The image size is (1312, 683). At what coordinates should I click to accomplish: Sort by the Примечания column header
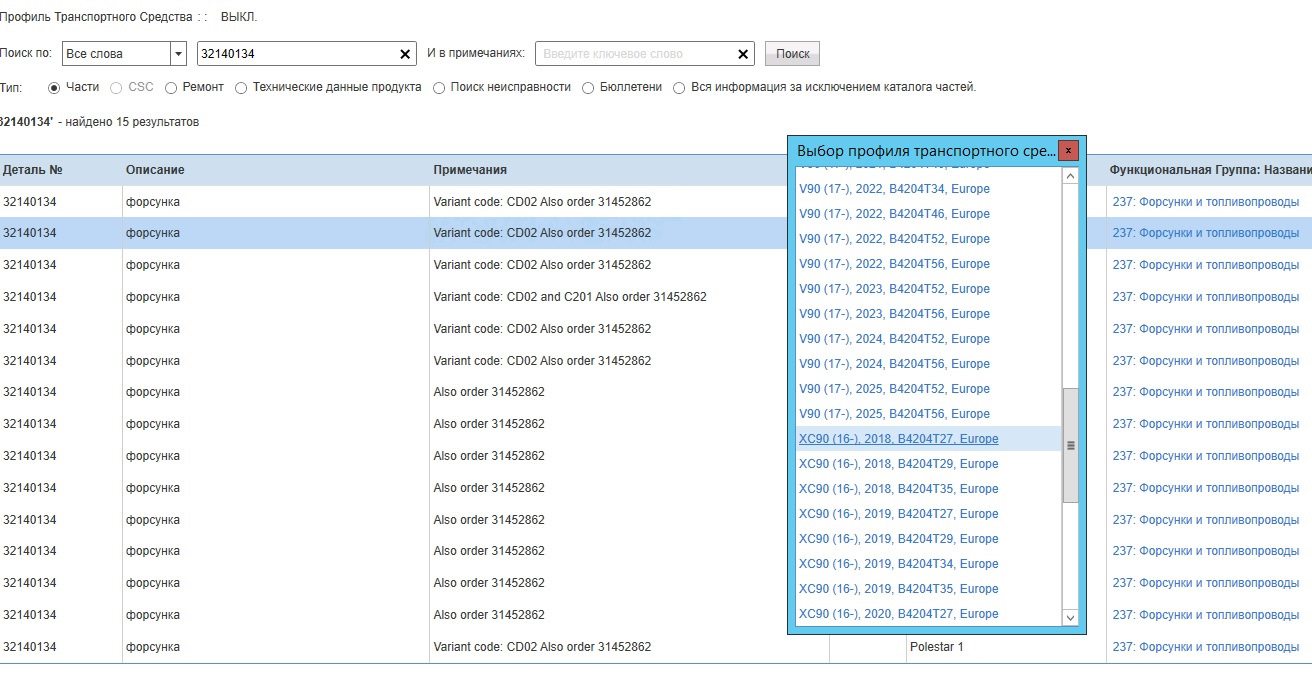(470, 170)
